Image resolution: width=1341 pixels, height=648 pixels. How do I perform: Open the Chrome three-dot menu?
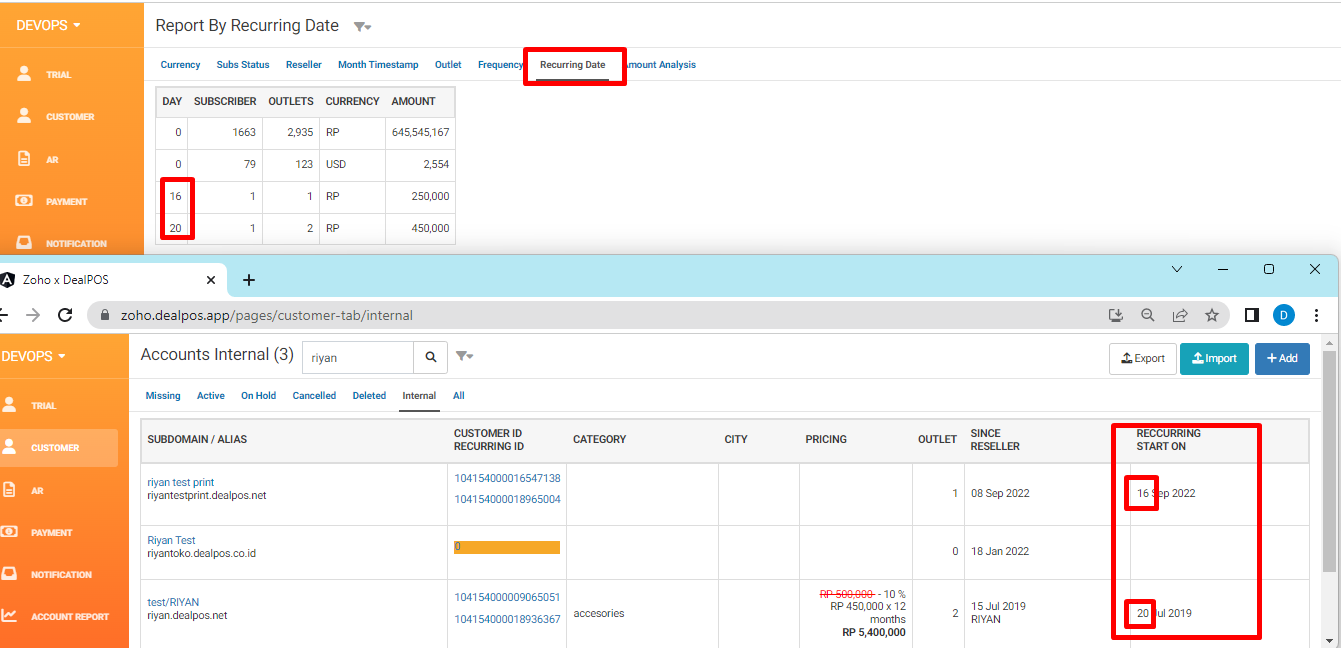[x=1317, y=315]
